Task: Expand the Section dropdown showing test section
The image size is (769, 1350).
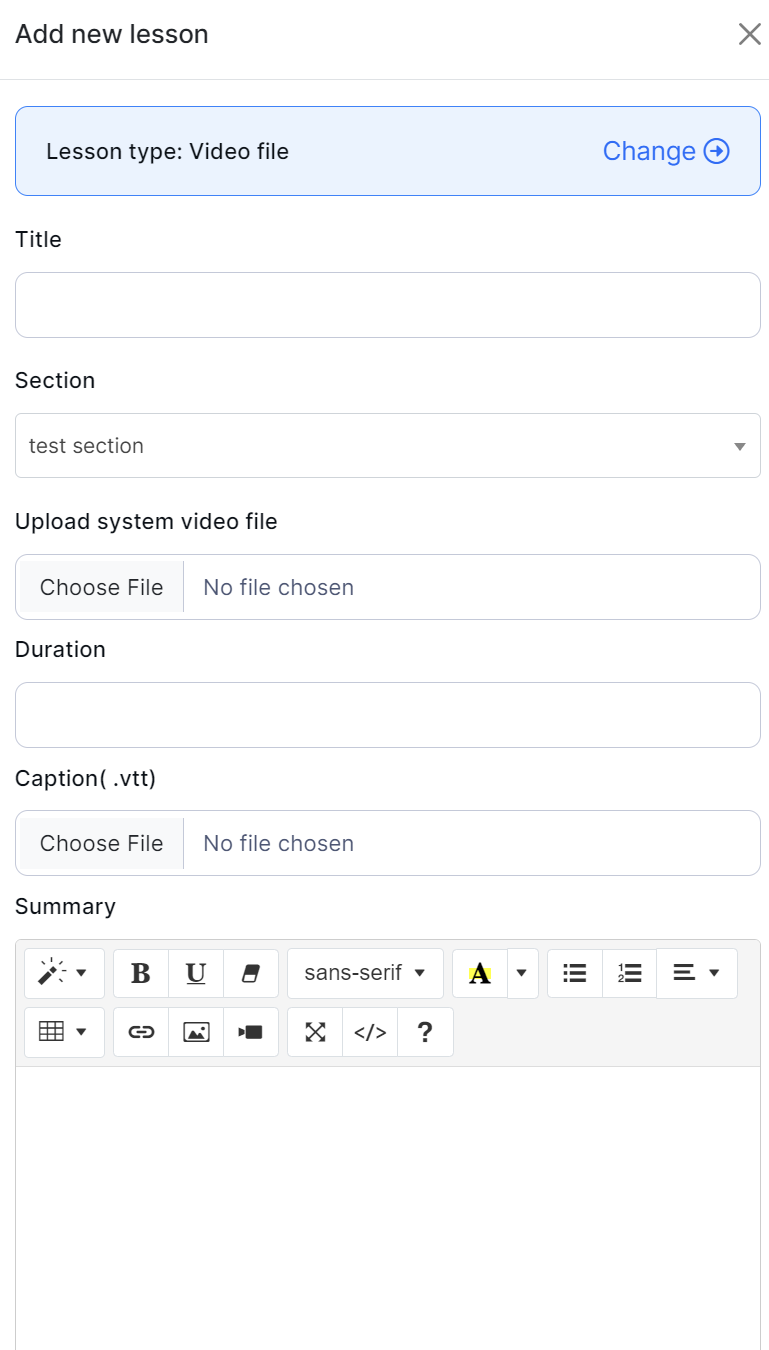Action: point(387,446)
